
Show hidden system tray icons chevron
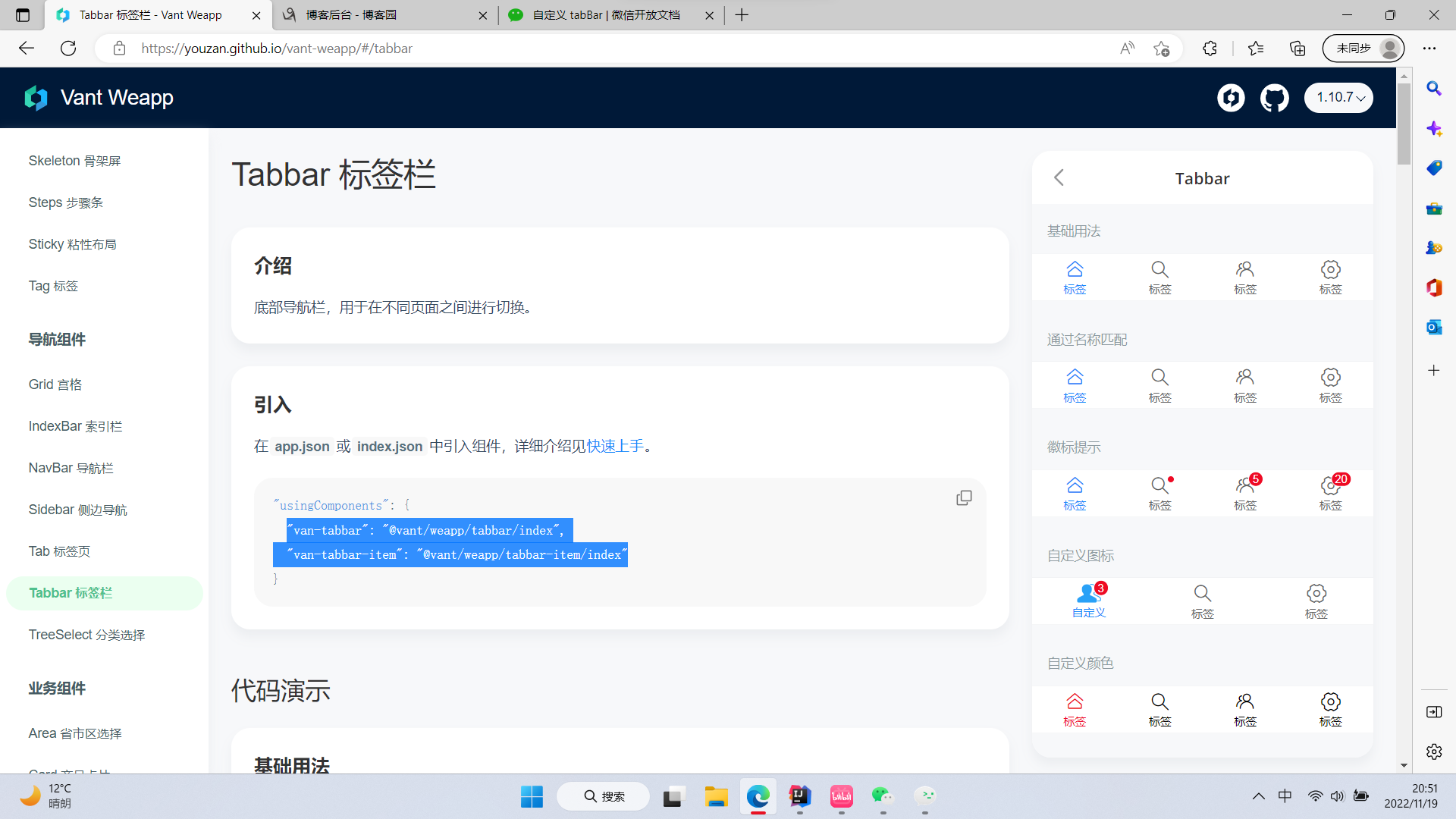[1258, 796]
